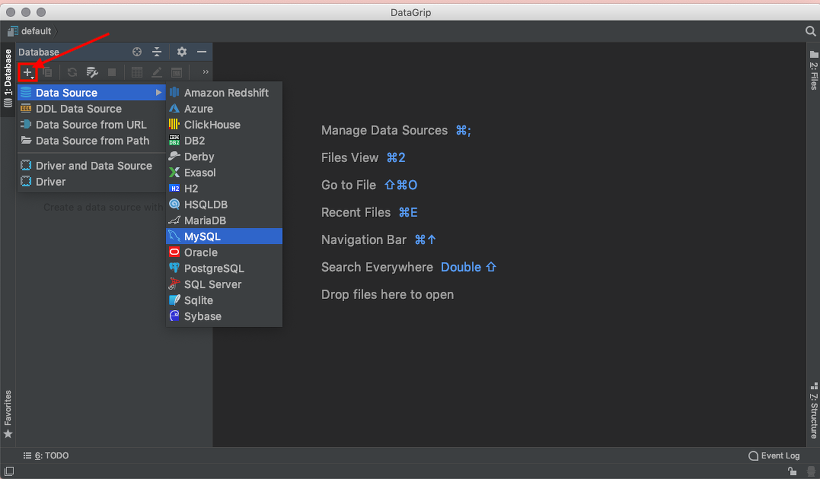
Task: Select MySQL data source
Action: pyautogui.click(x=224, y=236)
